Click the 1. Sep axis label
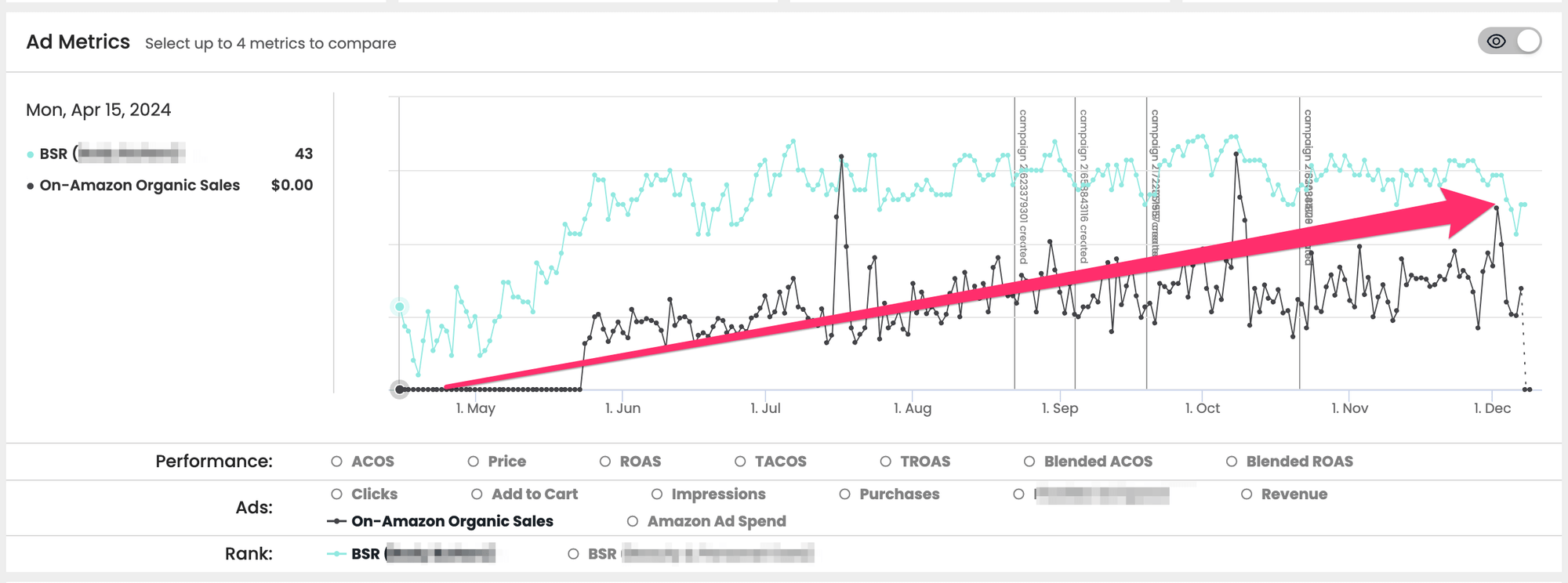The width and height of the screenshot is (1568, 583). pos(1060,408)
